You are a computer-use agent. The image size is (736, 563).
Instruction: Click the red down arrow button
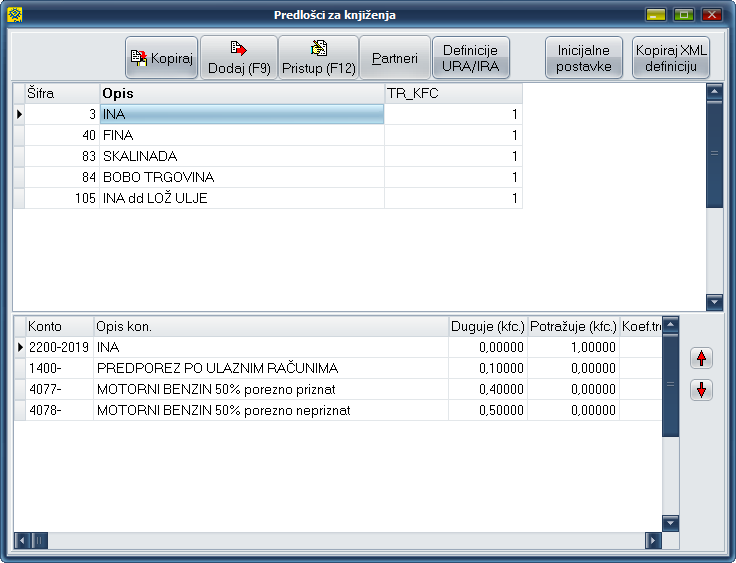(x=702, y=390)
